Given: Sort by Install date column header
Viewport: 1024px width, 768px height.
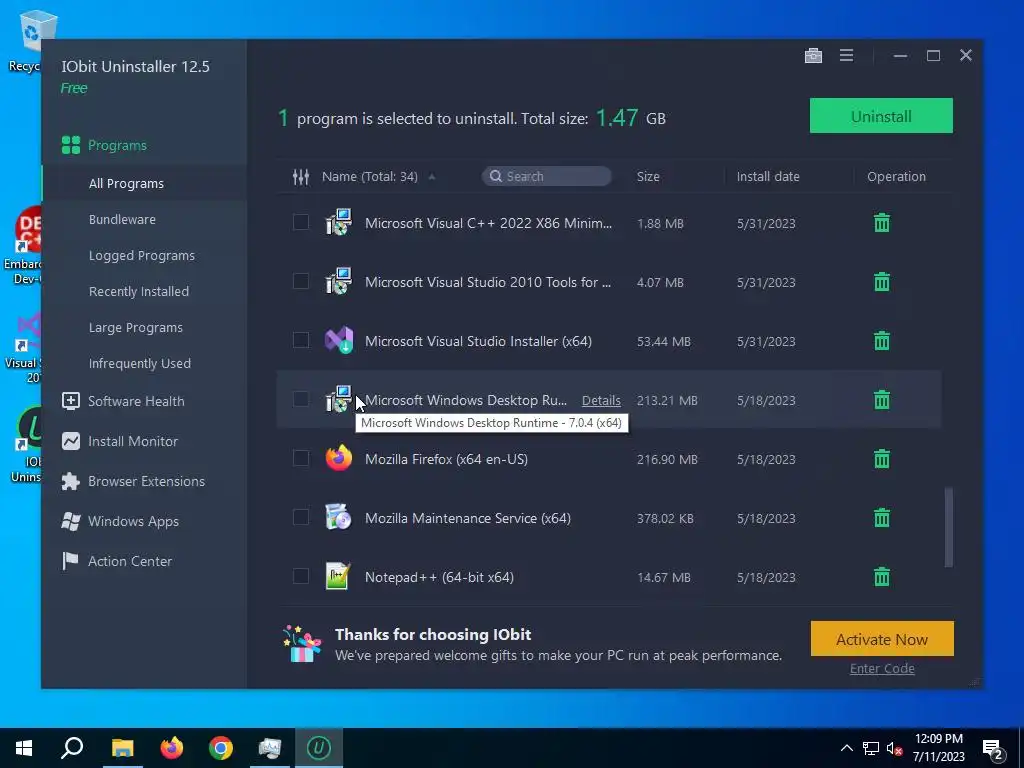Looking at the screenshot, I should point(768,176).
